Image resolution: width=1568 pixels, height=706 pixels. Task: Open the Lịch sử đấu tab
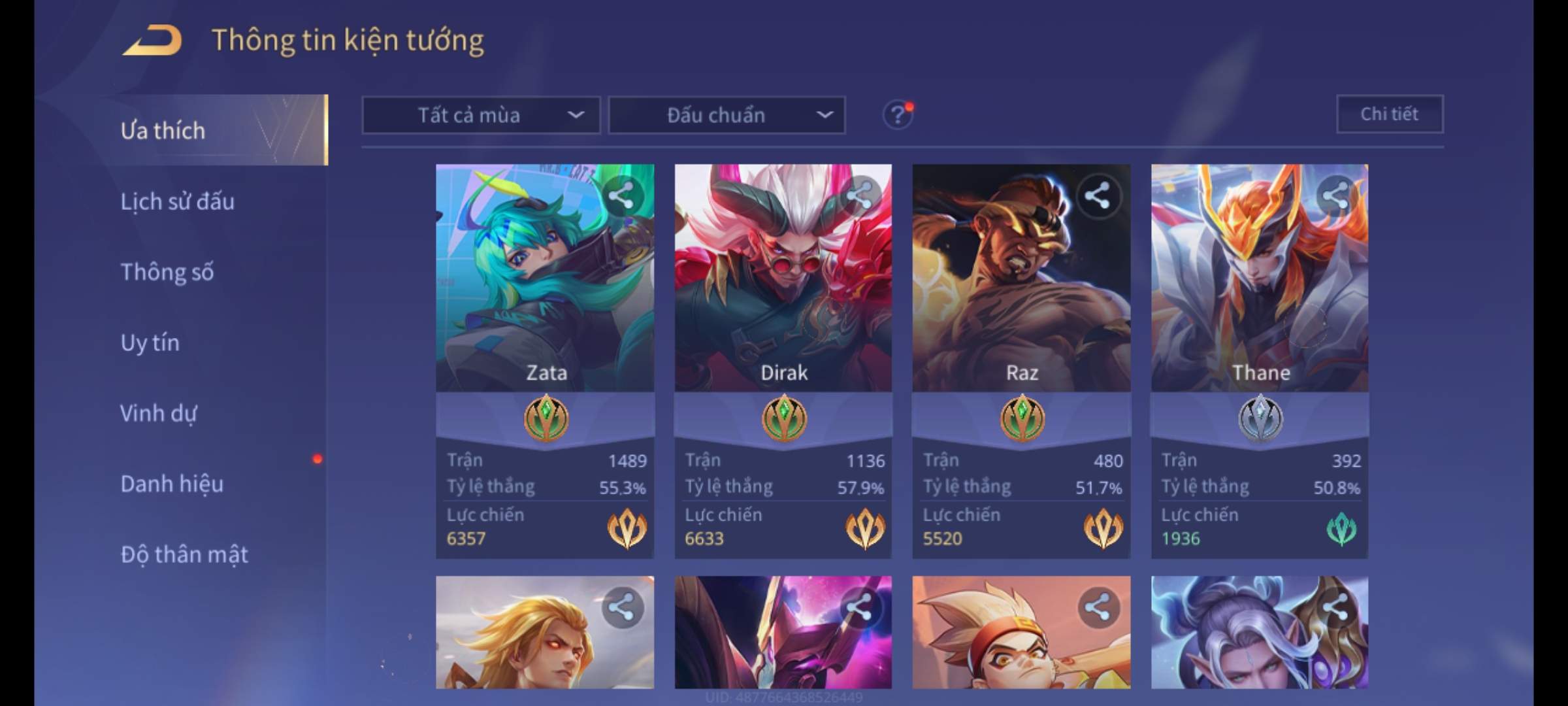(178, 201)
